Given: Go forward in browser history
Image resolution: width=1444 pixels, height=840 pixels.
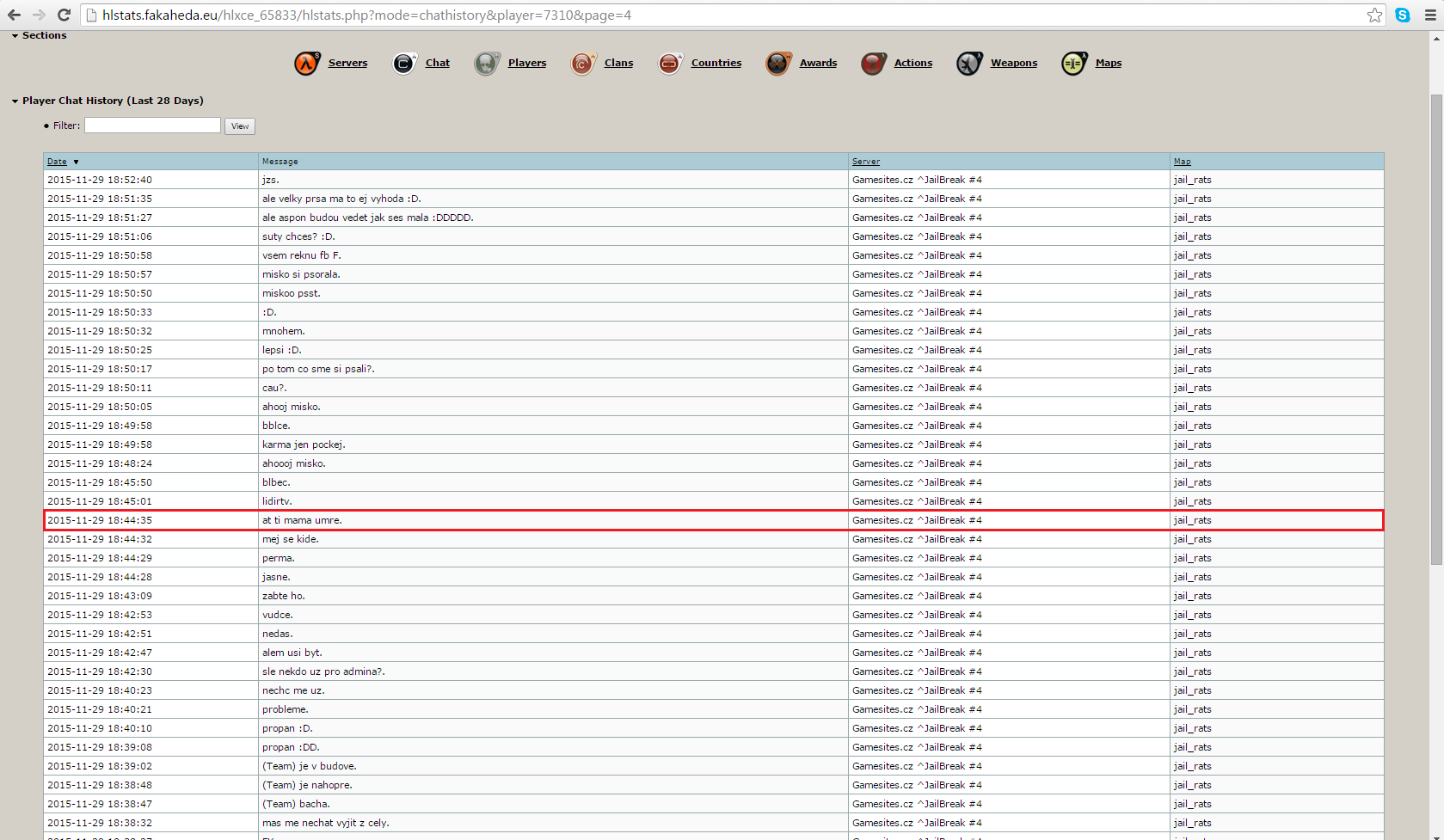Looking at the screenshot, I should coord(39,15).
